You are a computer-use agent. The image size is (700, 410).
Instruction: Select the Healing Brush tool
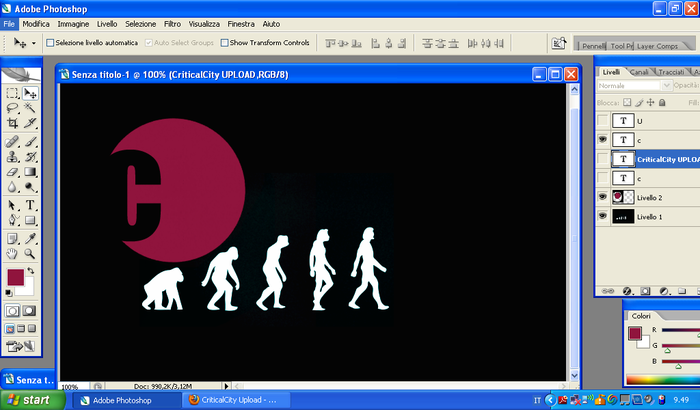pos(12,142)
